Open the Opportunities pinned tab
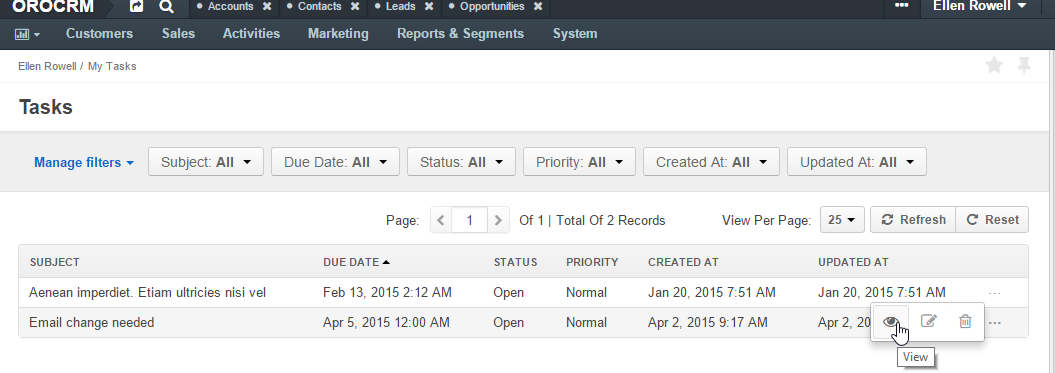This screenshot has height=373, width=1055. (492, 7)
